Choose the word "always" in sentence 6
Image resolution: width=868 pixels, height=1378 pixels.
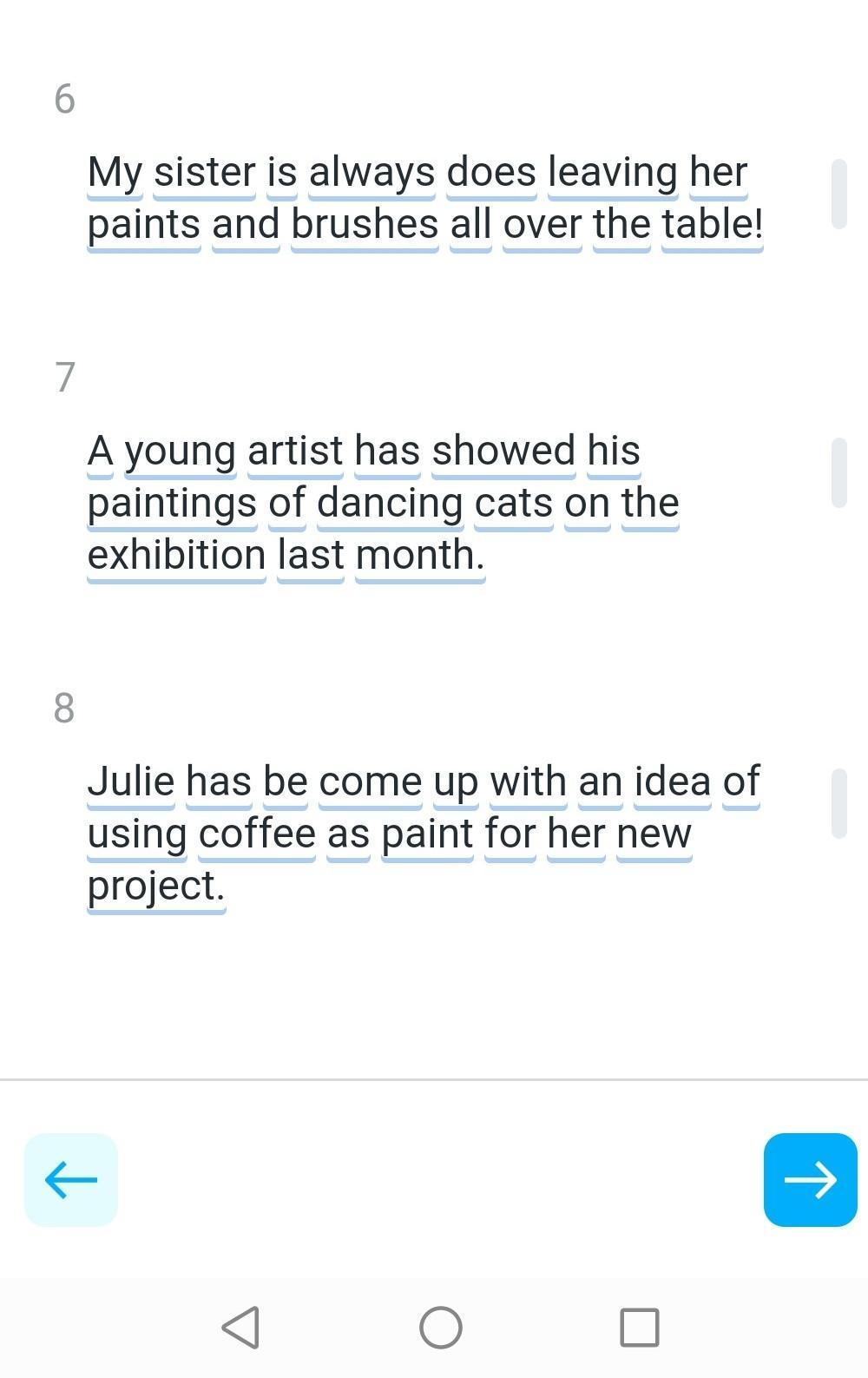[372, 172]
